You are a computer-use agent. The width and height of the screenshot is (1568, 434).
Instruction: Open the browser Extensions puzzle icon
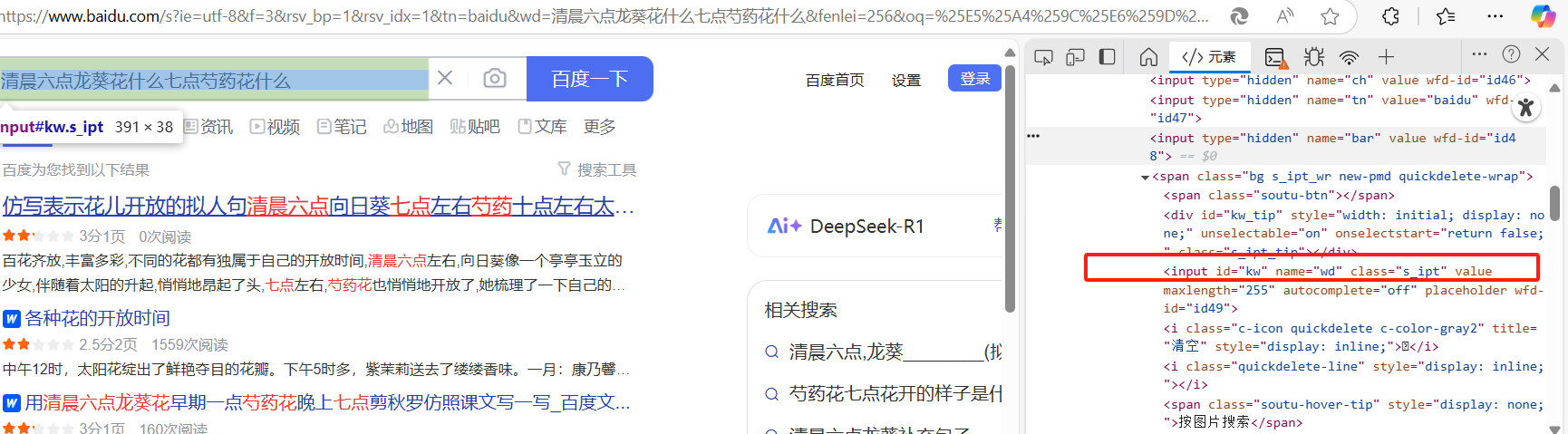1390,16
